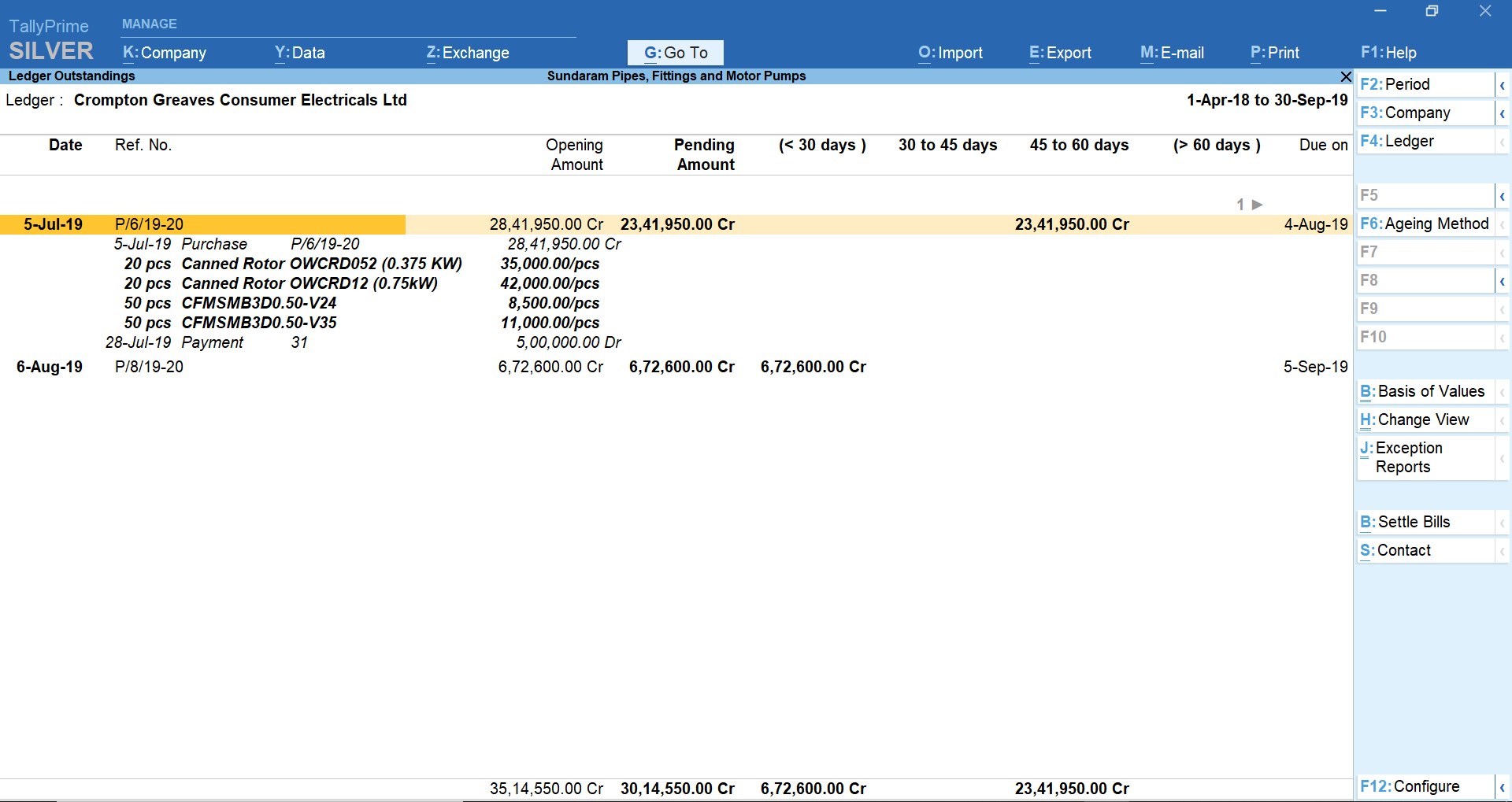Click Canned Rotor OWCRD12 (0.75kW) item

[309, 283]
